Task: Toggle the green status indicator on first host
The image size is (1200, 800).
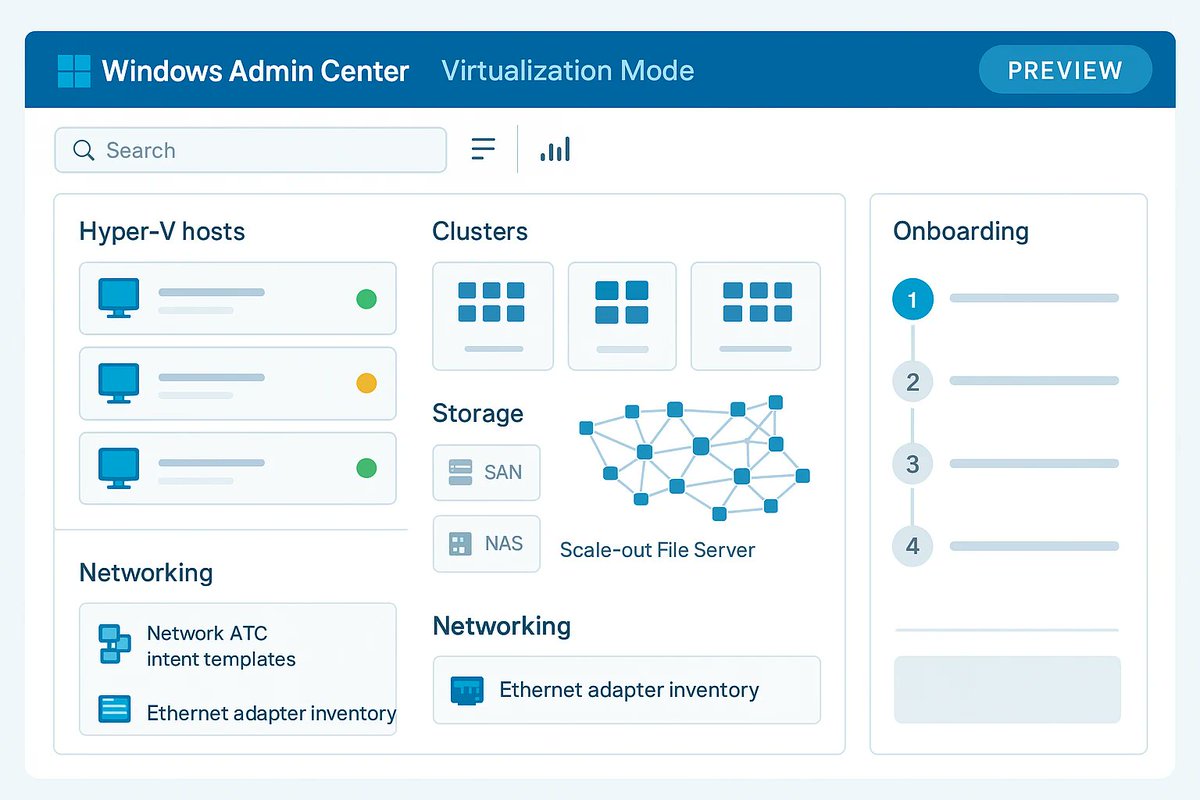Action: [x=367, y=298]
